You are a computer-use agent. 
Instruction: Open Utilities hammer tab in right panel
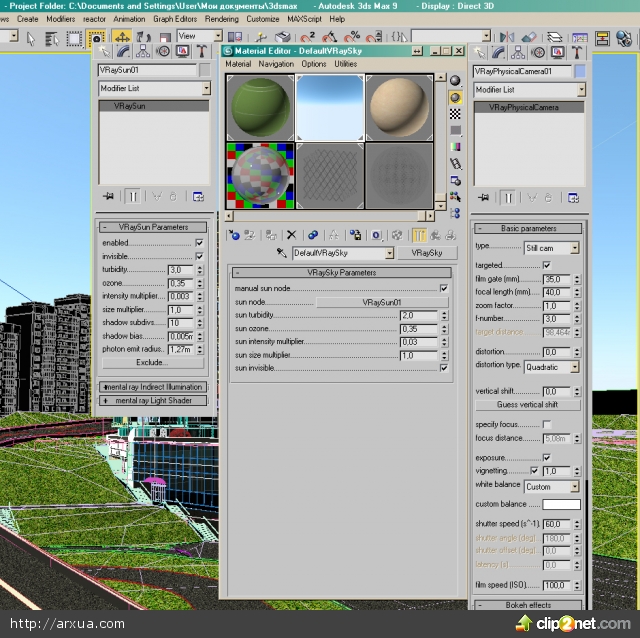[x=577, y=52]
